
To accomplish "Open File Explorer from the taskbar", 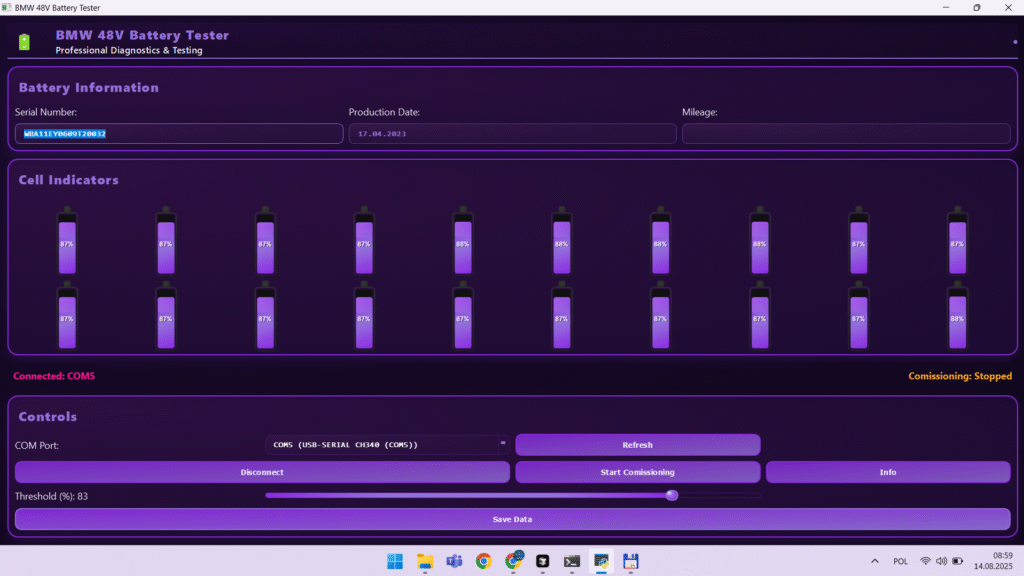I will [x=424, y=561].
